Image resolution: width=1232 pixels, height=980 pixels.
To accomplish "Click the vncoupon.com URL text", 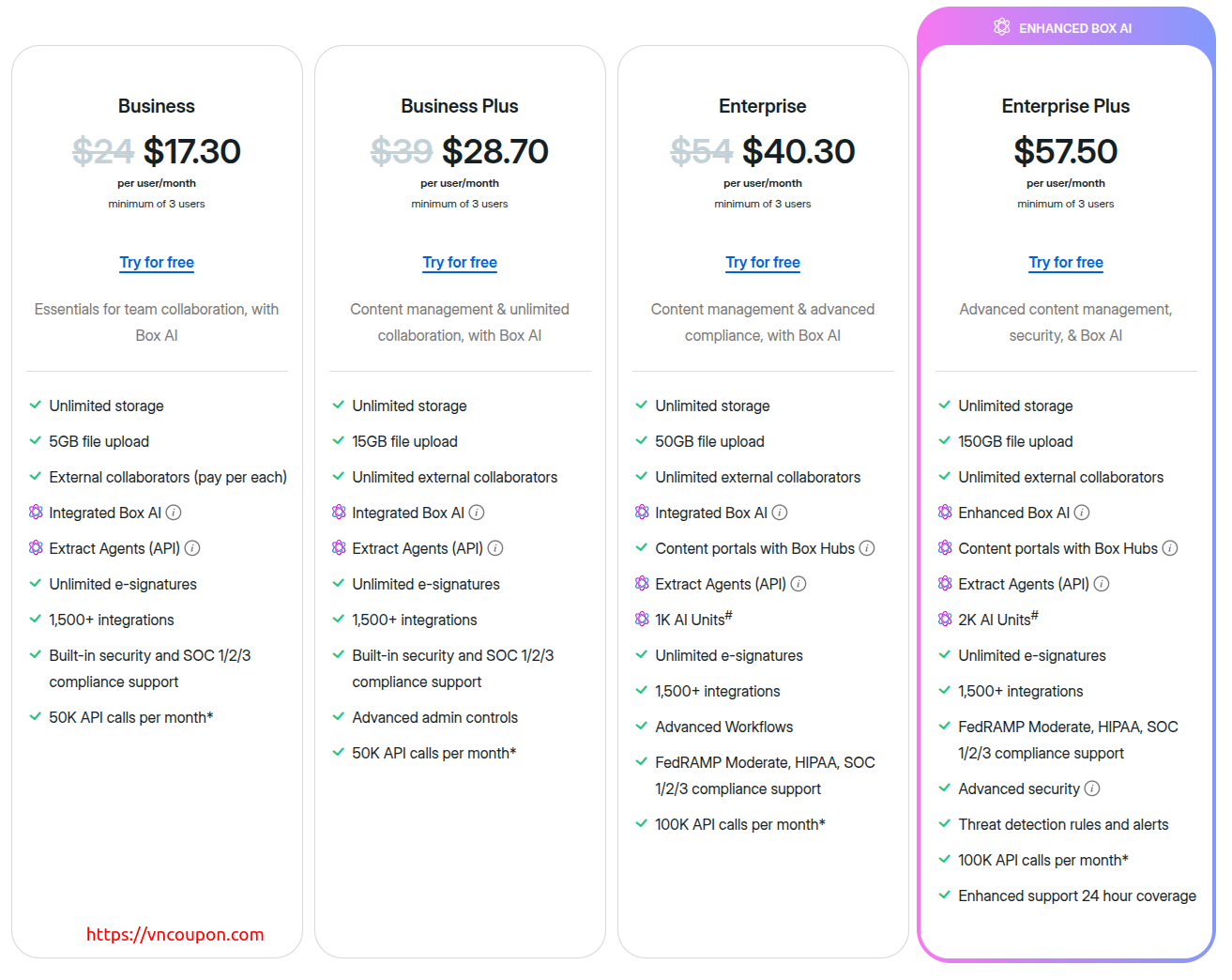I will click(175, 934).
